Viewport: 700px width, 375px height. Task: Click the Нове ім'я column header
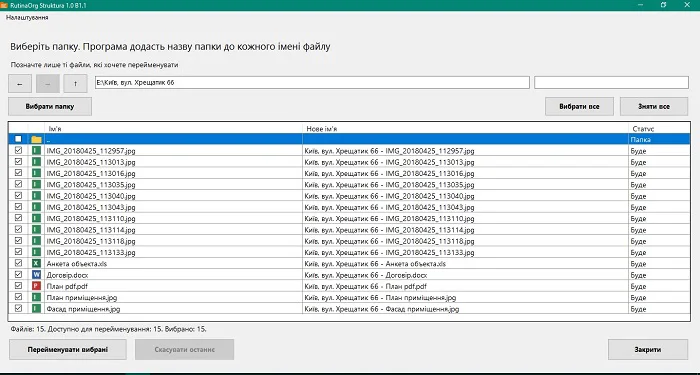click(466, 129)
